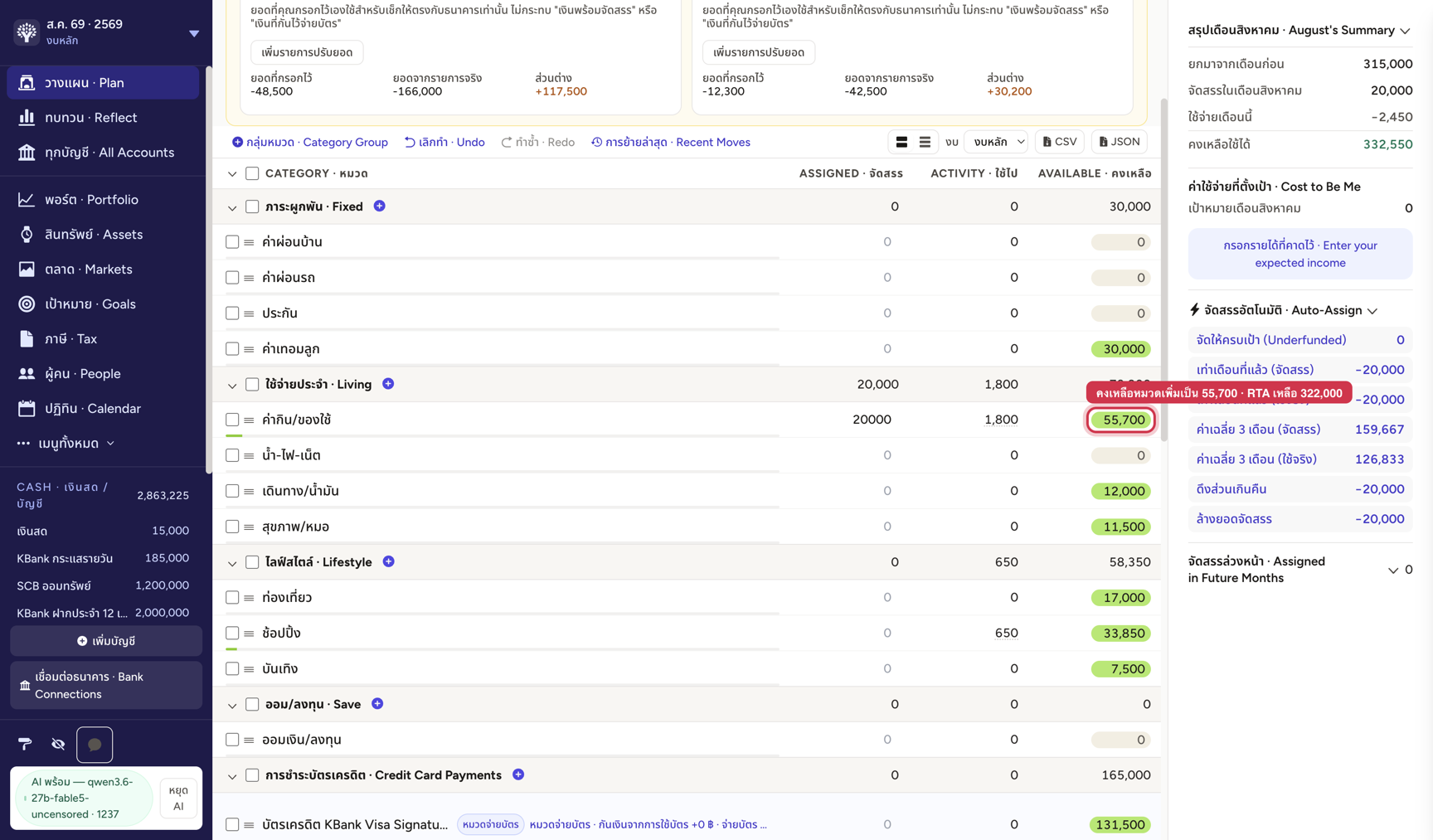Click the plus icon beside Lifestyle group

point(388,561)
